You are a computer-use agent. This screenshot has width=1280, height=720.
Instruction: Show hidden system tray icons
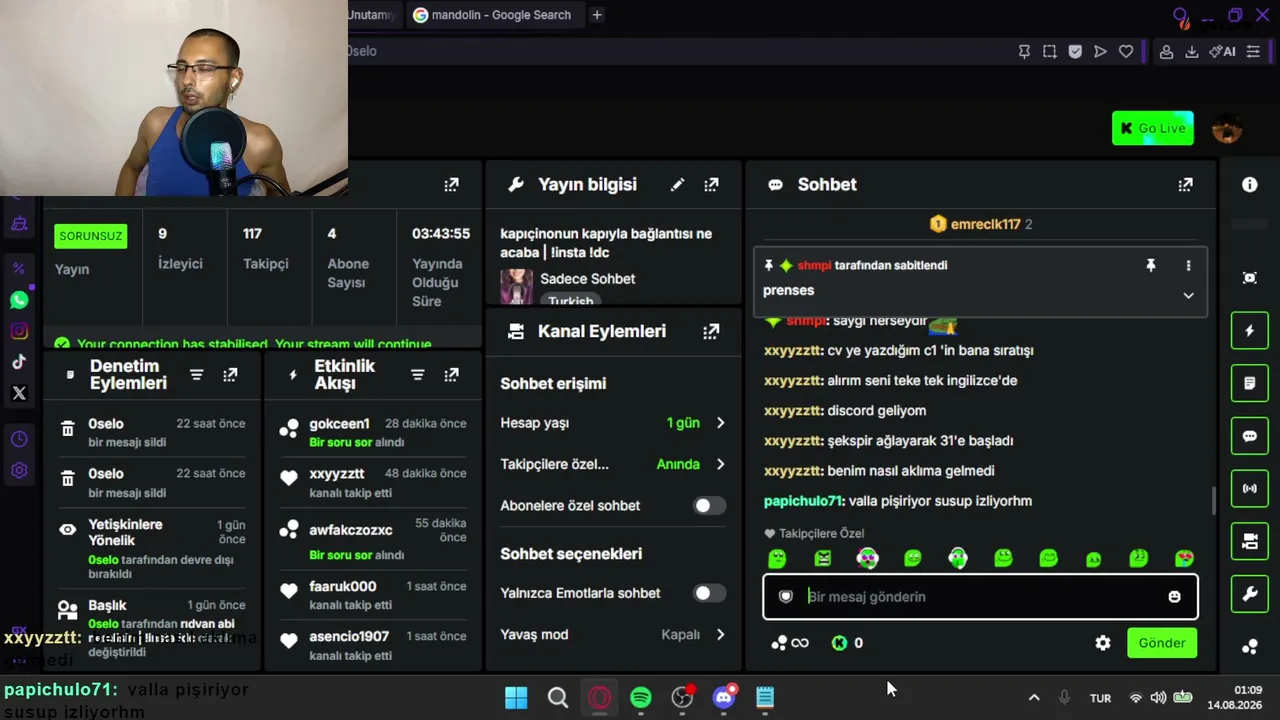pyautogui.click(x=1034, y=698)
